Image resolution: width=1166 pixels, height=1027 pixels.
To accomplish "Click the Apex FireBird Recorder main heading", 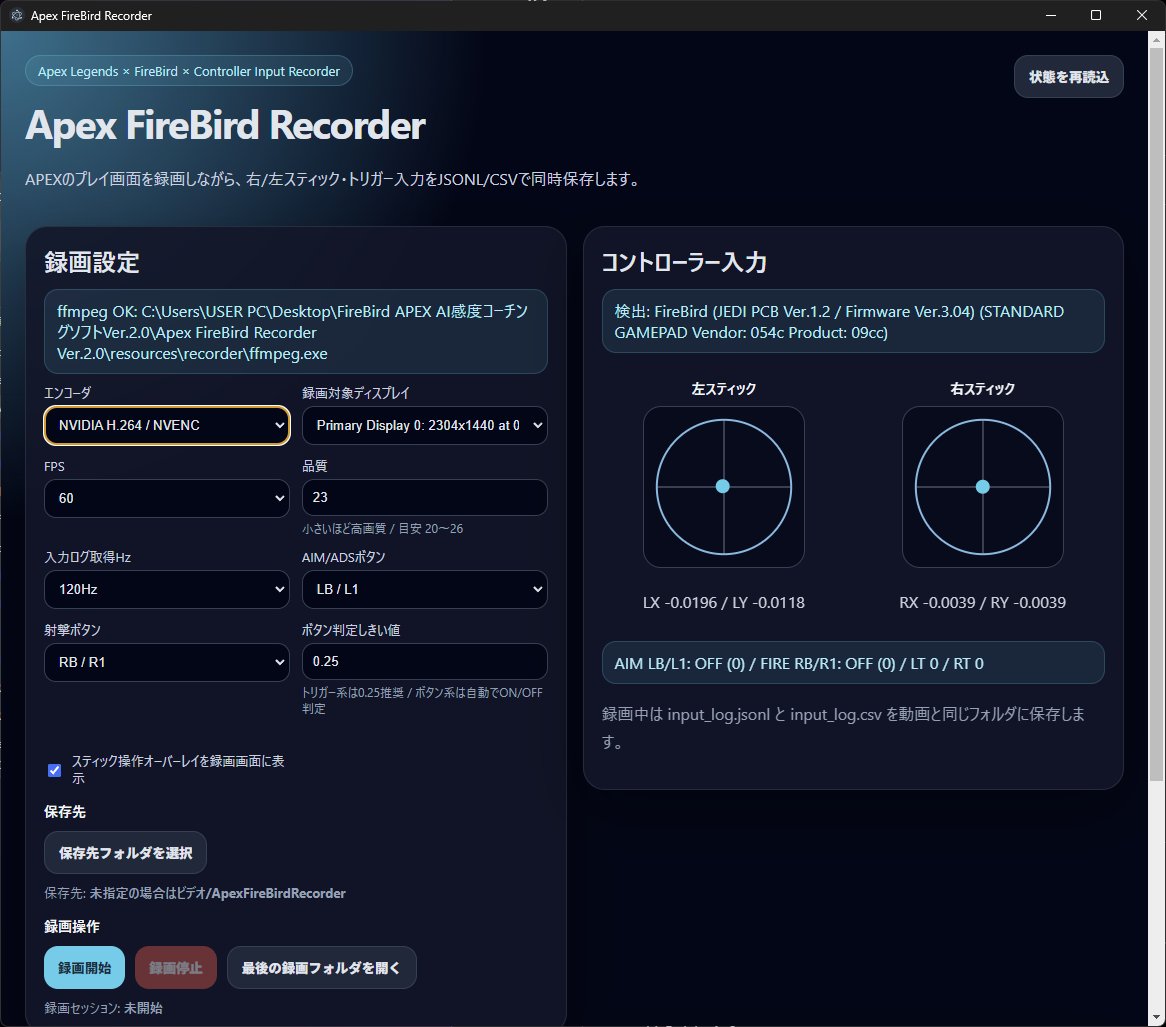I will pyautogui.click(x=225, y=125).
